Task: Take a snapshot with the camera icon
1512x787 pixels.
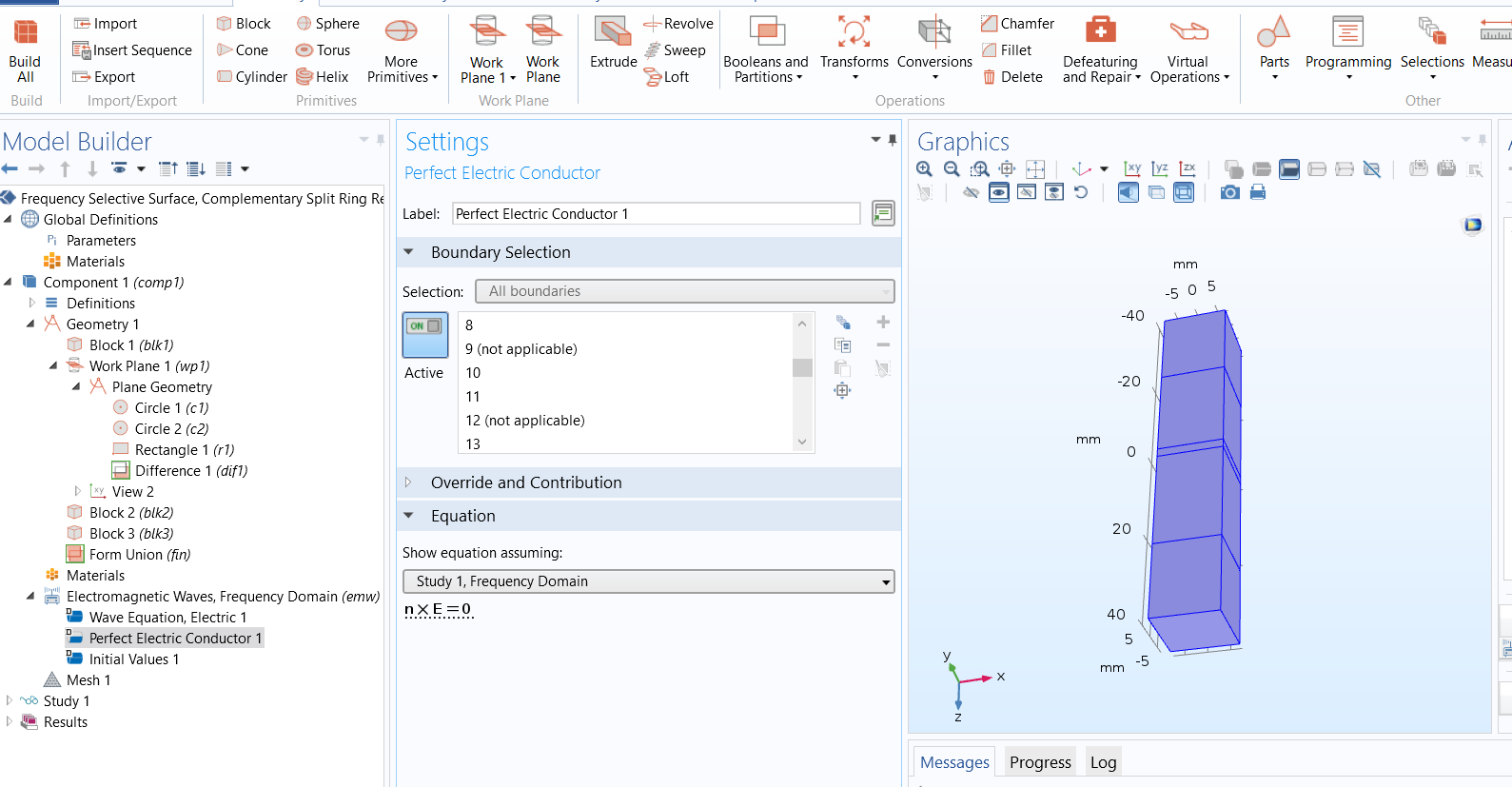Action: pyautogui.click(x=1229, y=192)
